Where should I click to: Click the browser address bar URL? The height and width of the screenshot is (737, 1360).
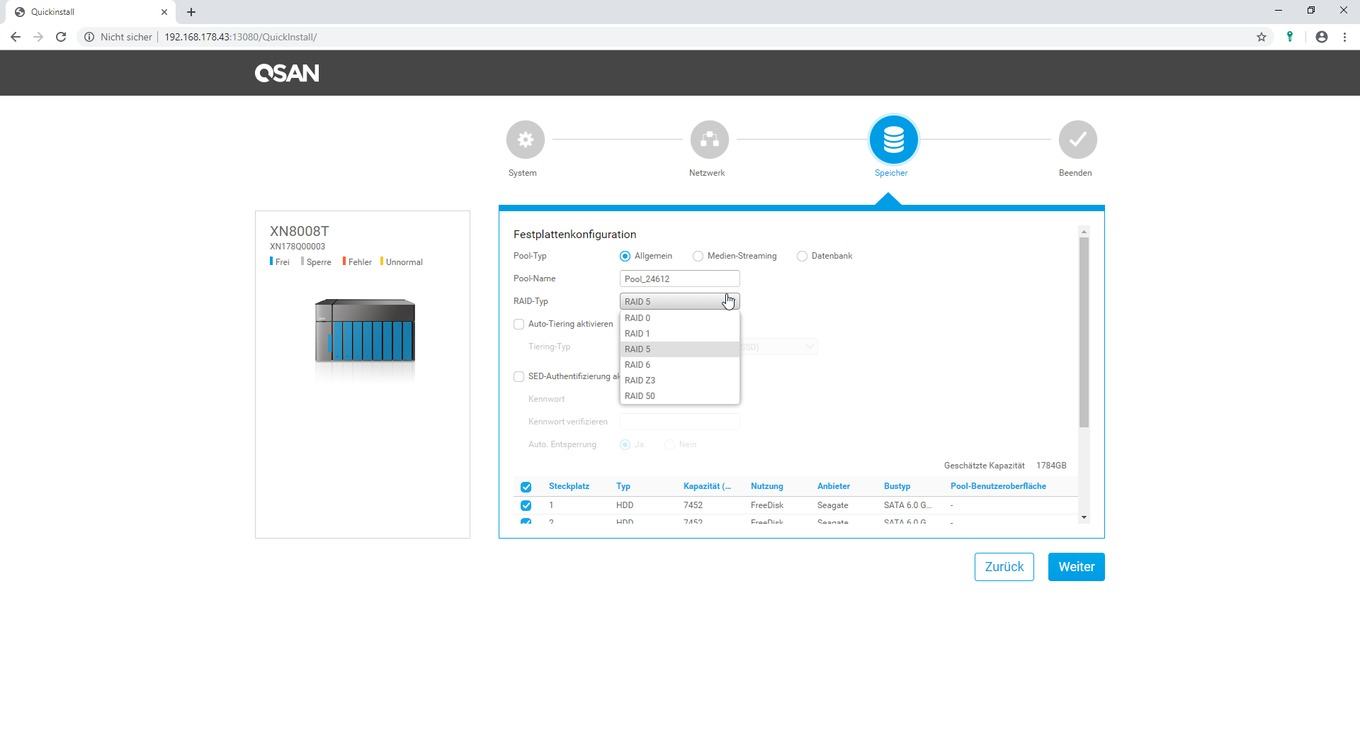coord(240,37)
